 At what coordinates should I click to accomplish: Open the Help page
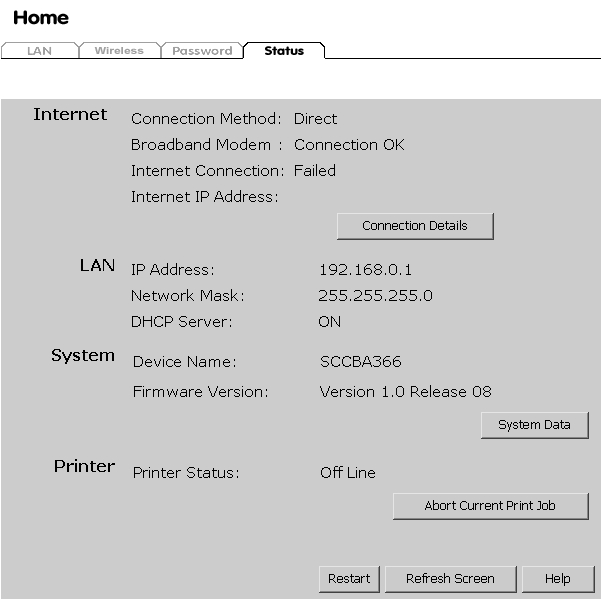click(558, 579)
